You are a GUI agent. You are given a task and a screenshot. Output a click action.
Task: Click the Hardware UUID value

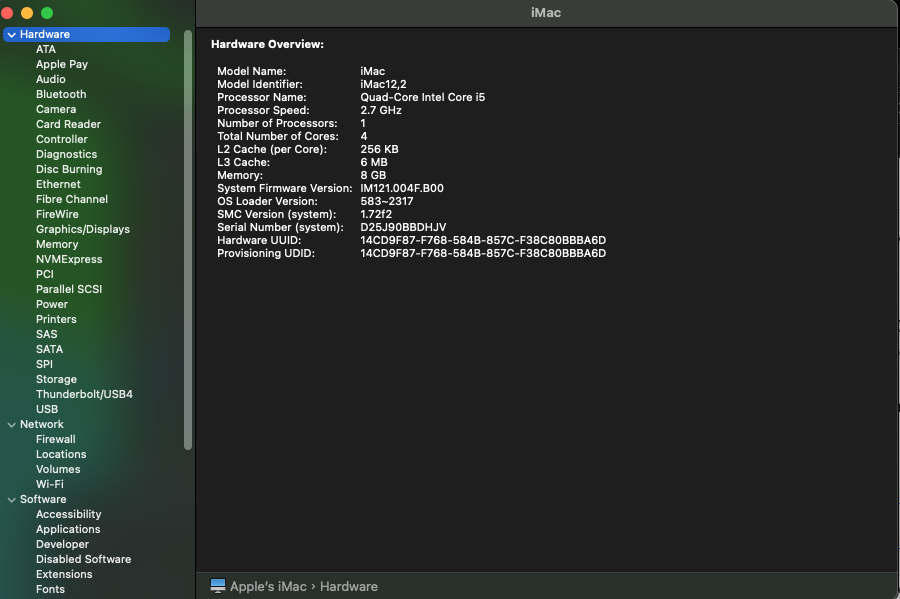click(483, 240)
